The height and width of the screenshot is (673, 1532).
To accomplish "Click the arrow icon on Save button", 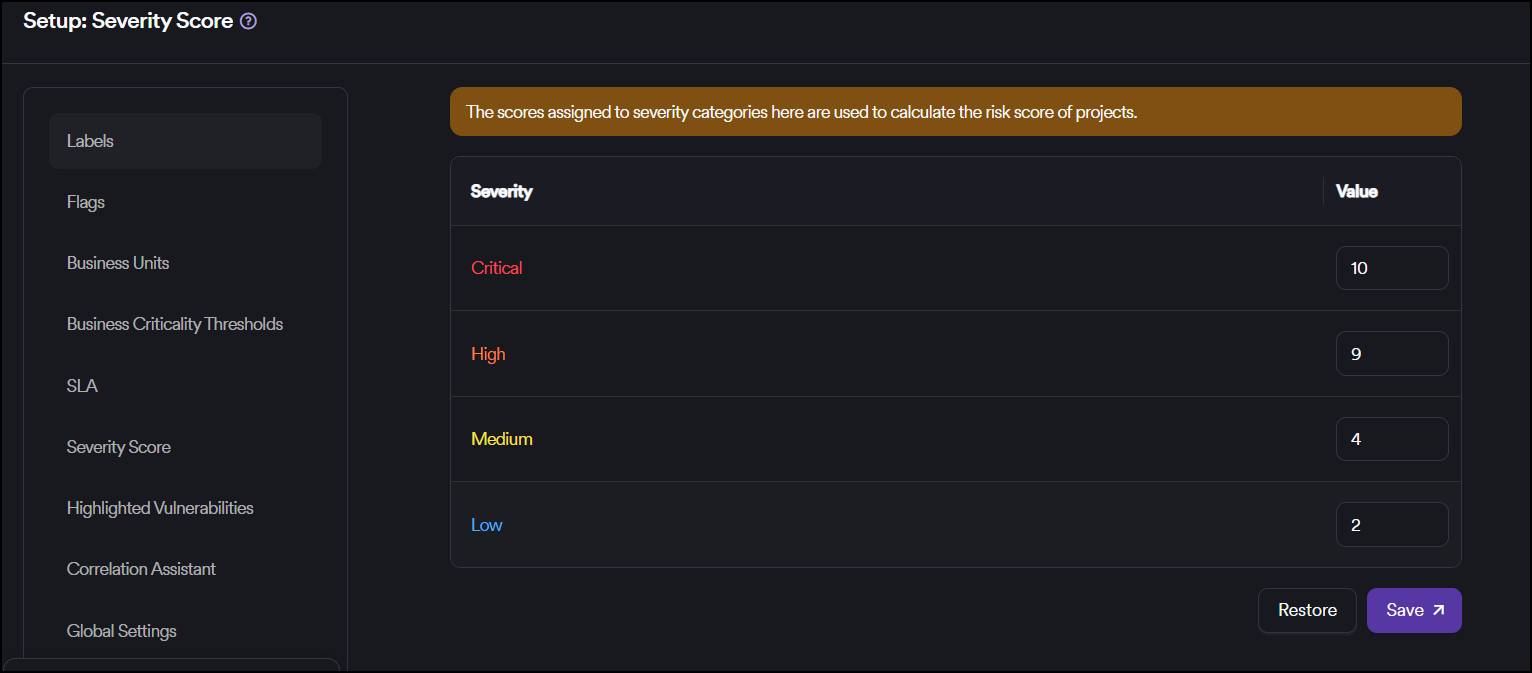I will (1438, 610).
